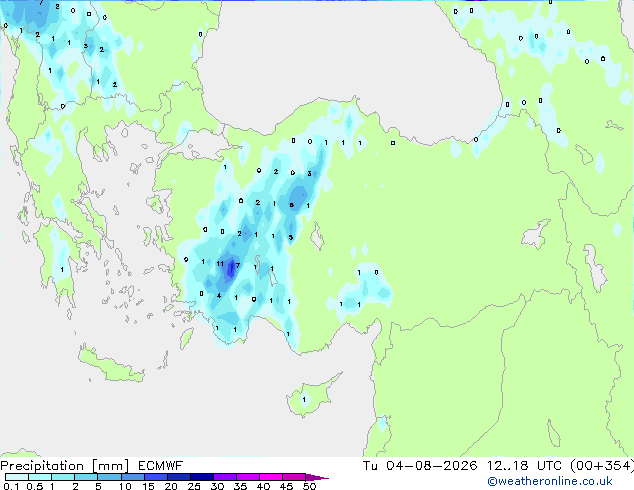Click the '1' value on Cyprus island
634x490 pixels.
(x=304, y=399)
